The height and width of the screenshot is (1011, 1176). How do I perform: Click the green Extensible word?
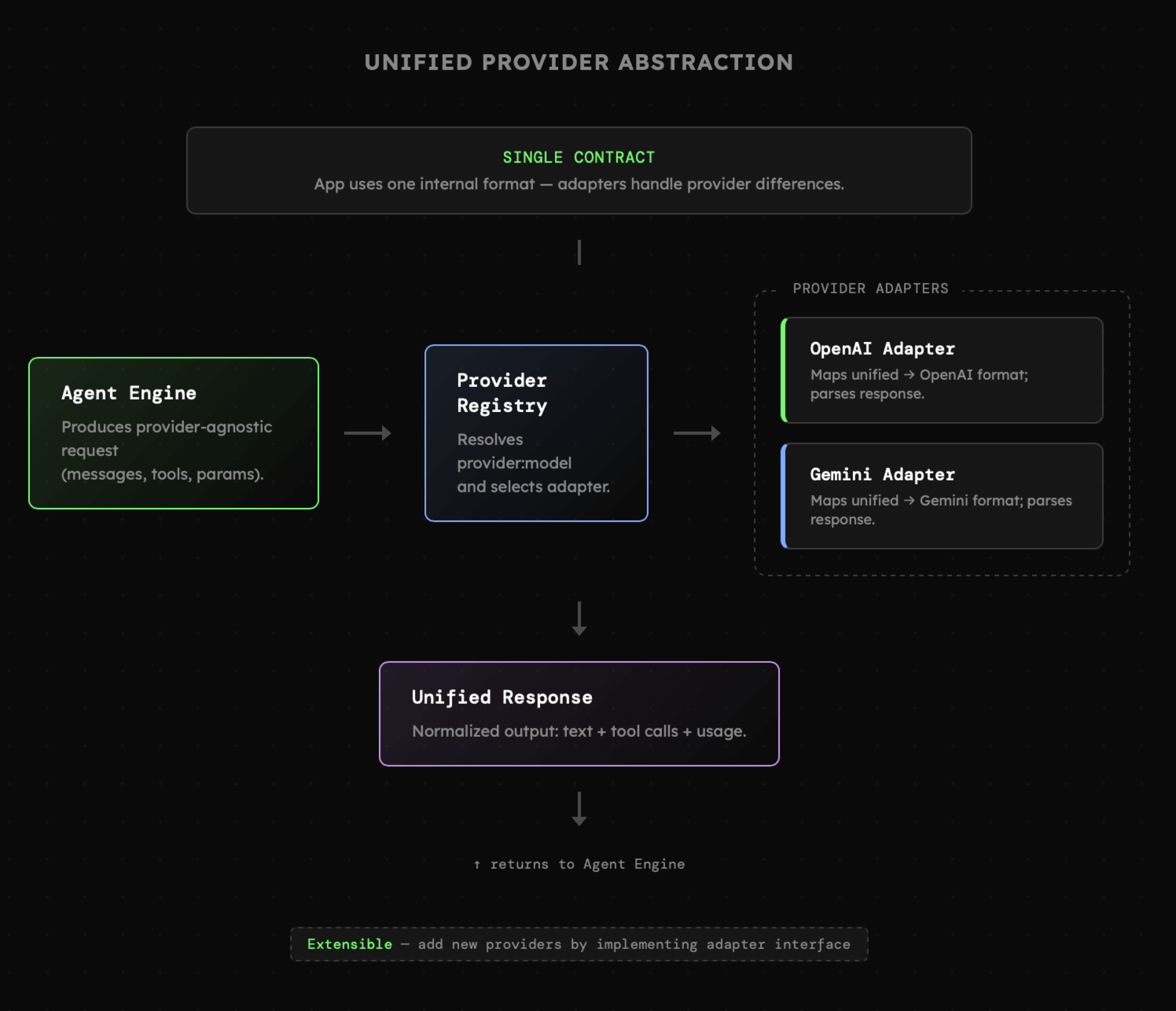(349, 944)
